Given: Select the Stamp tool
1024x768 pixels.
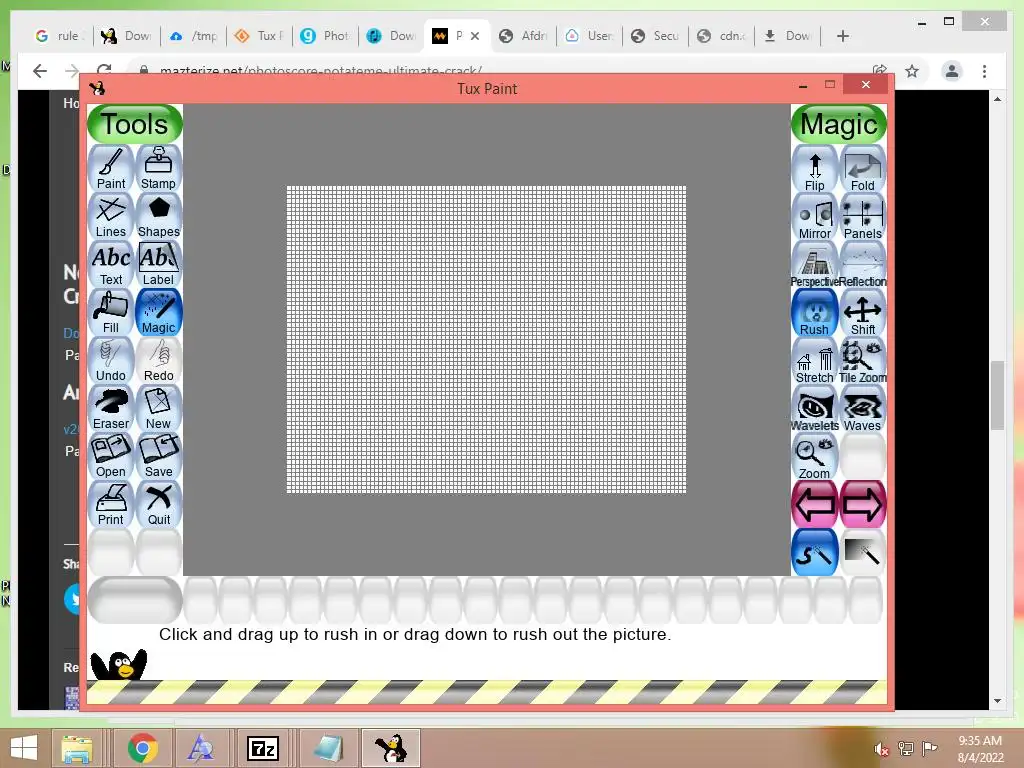Looking at the screenshot, I should tap(159, 168).
